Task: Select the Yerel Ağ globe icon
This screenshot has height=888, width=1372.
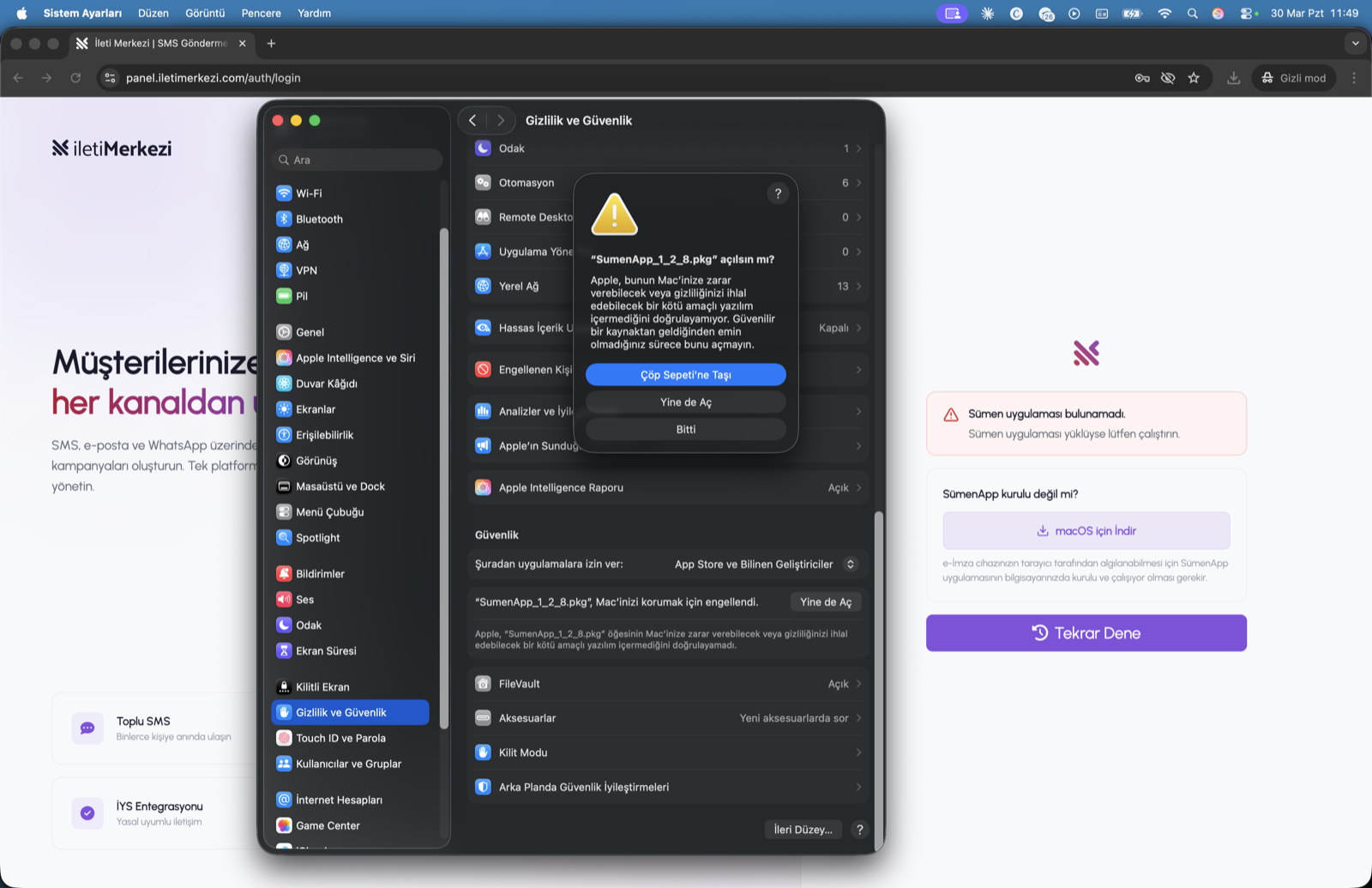Action: [x=483, y=286]
